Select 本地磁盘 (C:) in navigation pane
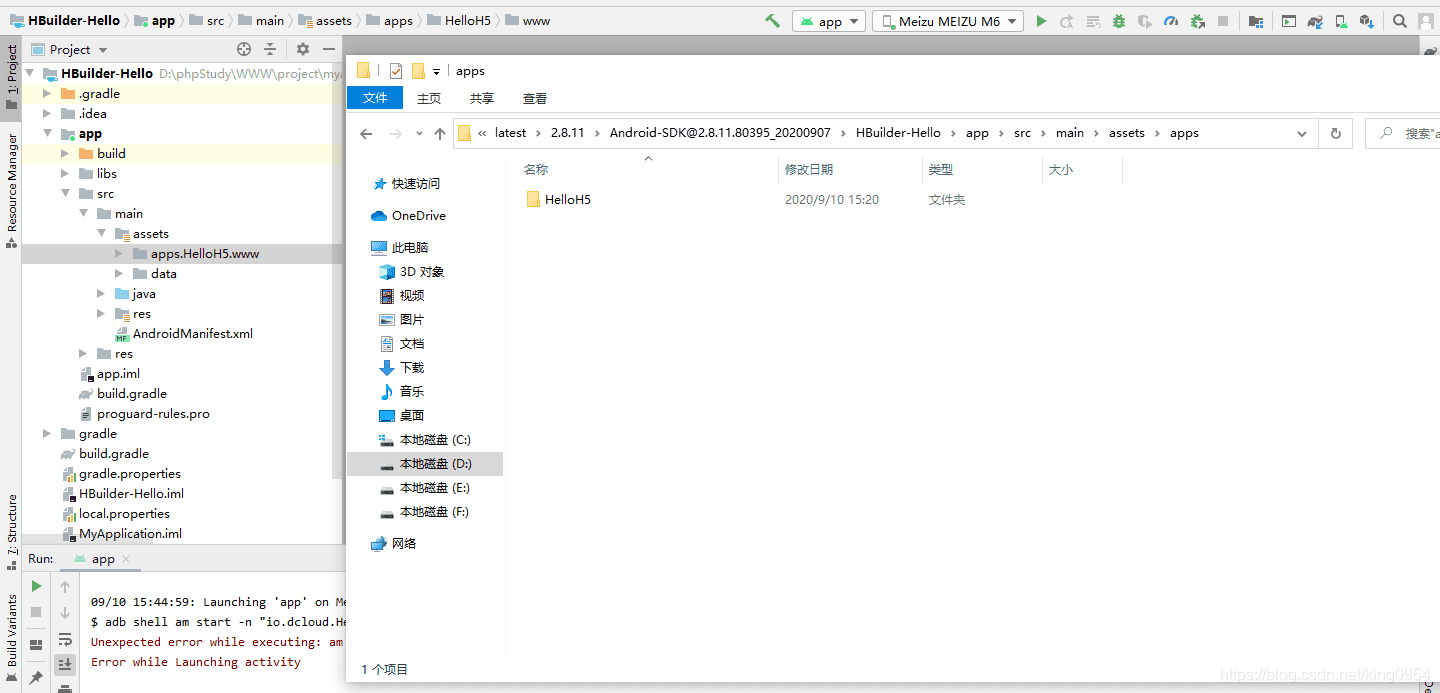 tap(434, 440)
